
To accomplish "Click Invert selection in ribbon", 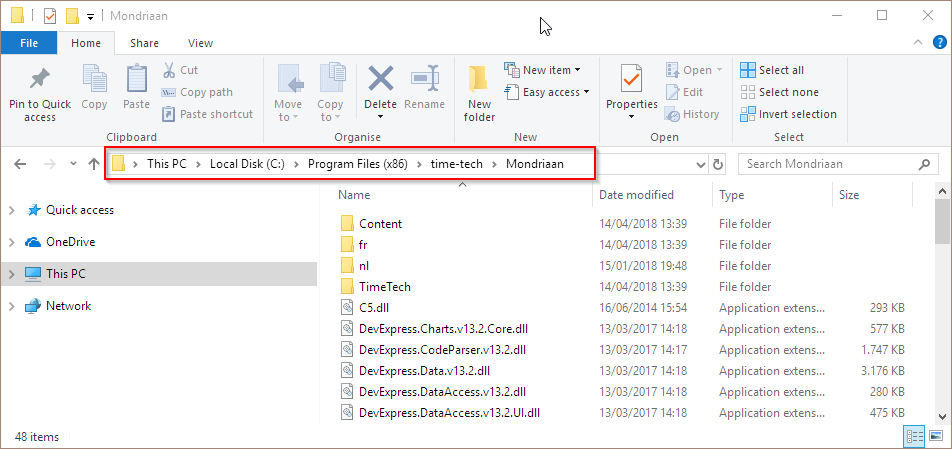I will pyautogui.click(x=788, y=114).
